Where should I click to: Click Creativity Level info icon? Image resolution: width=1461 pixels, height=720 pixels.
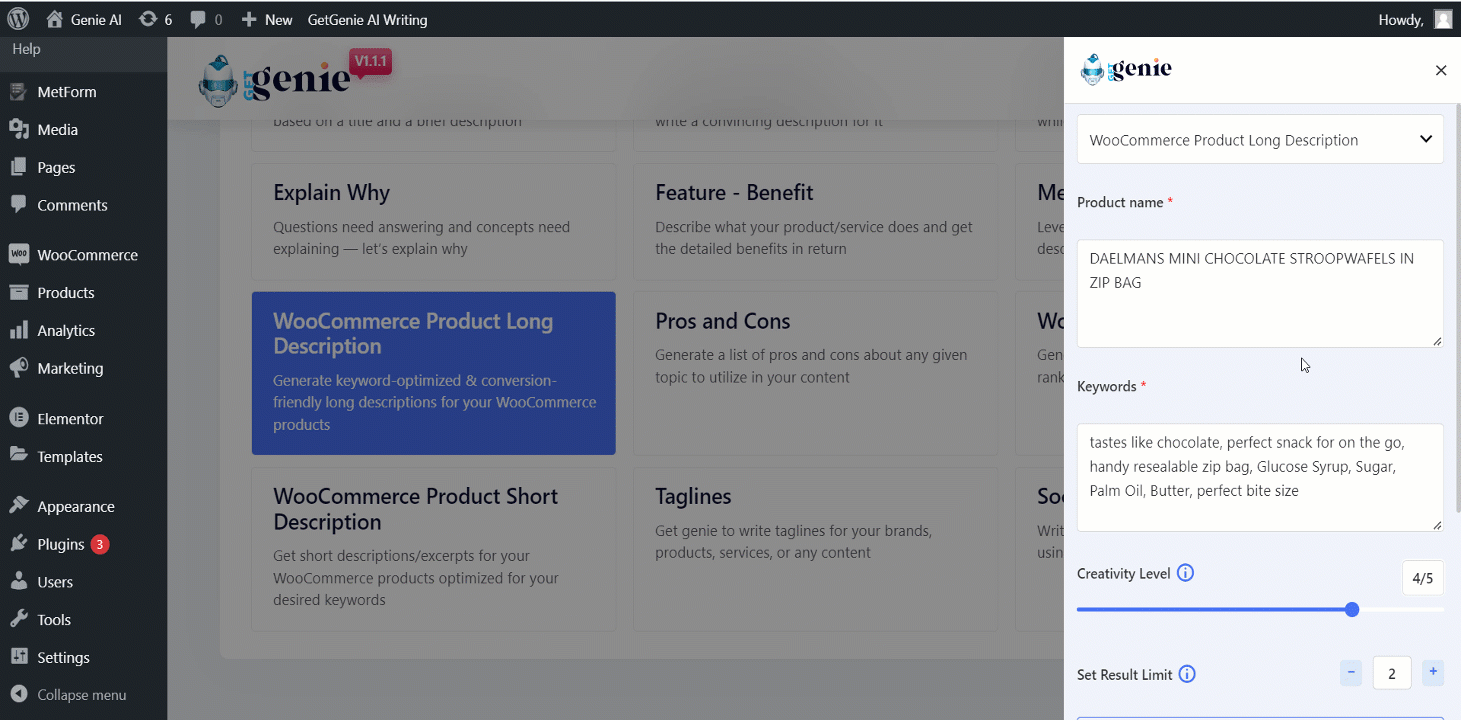pyautogui.click(x=1185, y=573)
